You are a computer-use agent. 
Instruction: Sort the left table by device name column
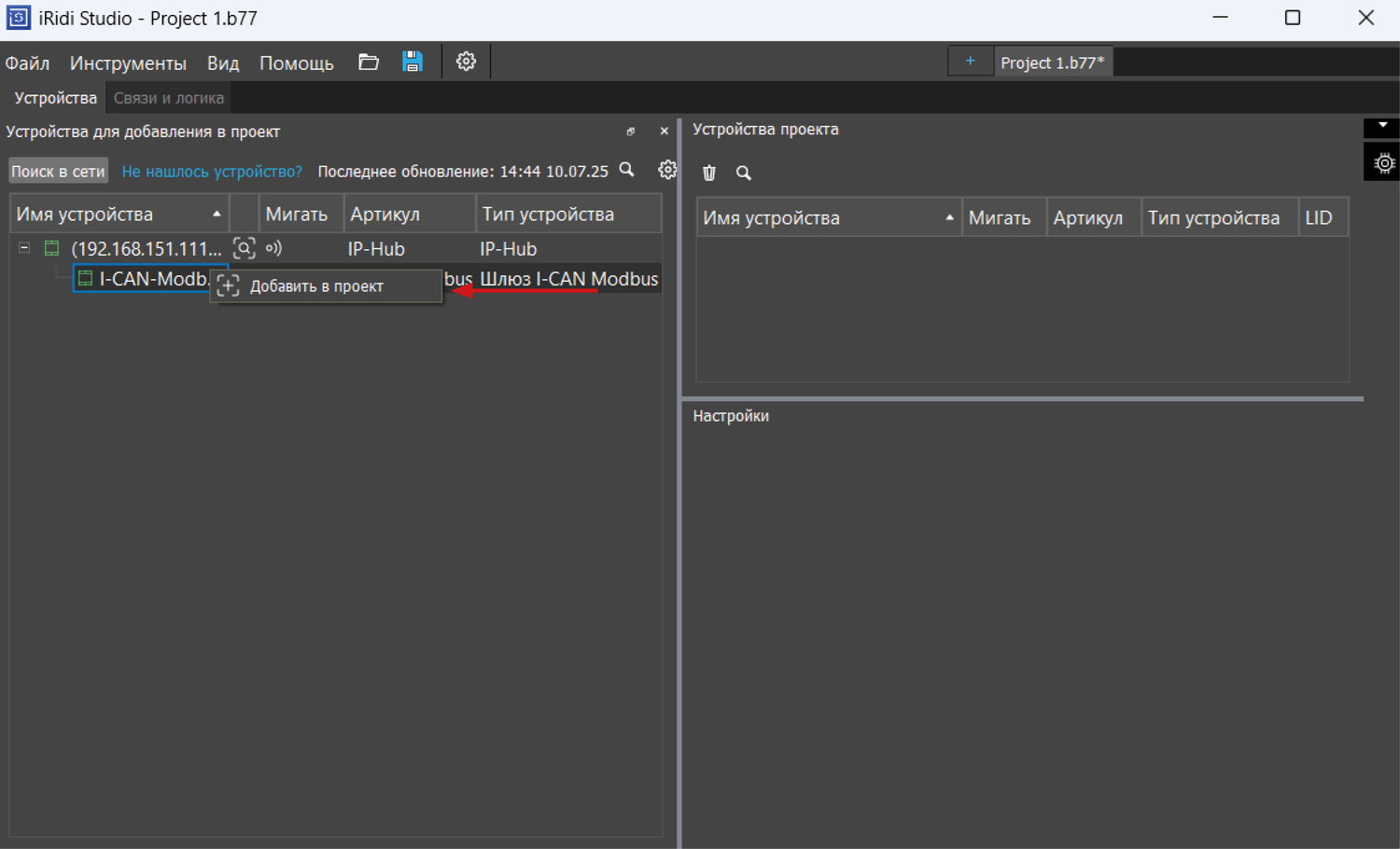119,215
